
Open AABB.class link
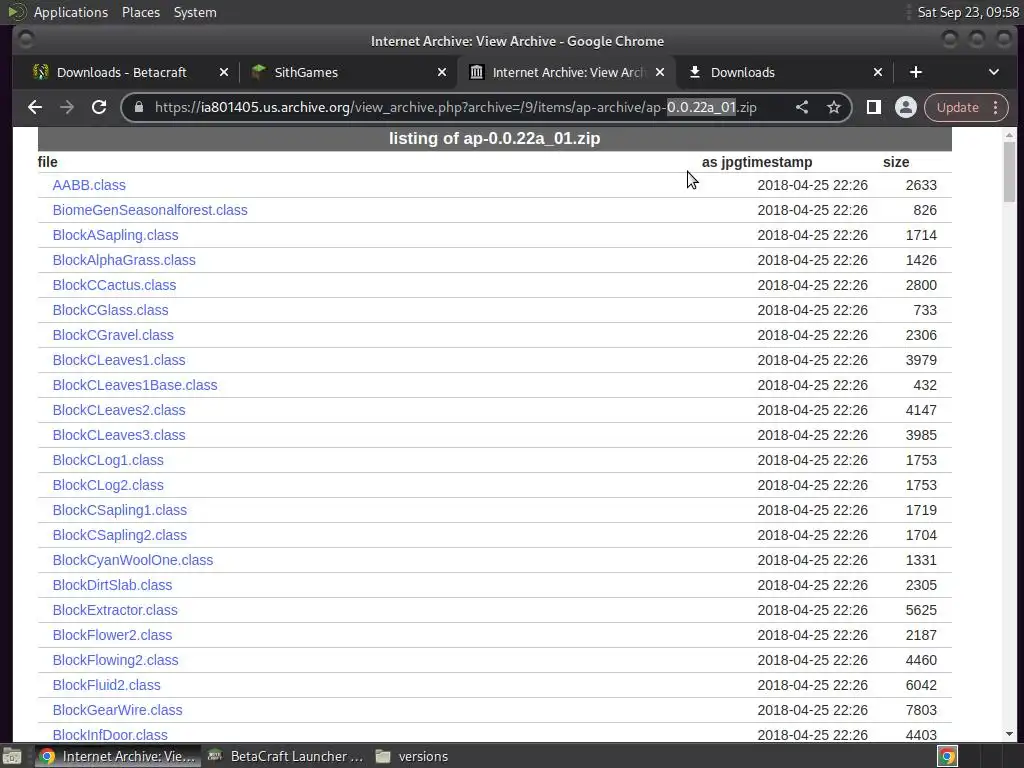[x=89, y=185]
